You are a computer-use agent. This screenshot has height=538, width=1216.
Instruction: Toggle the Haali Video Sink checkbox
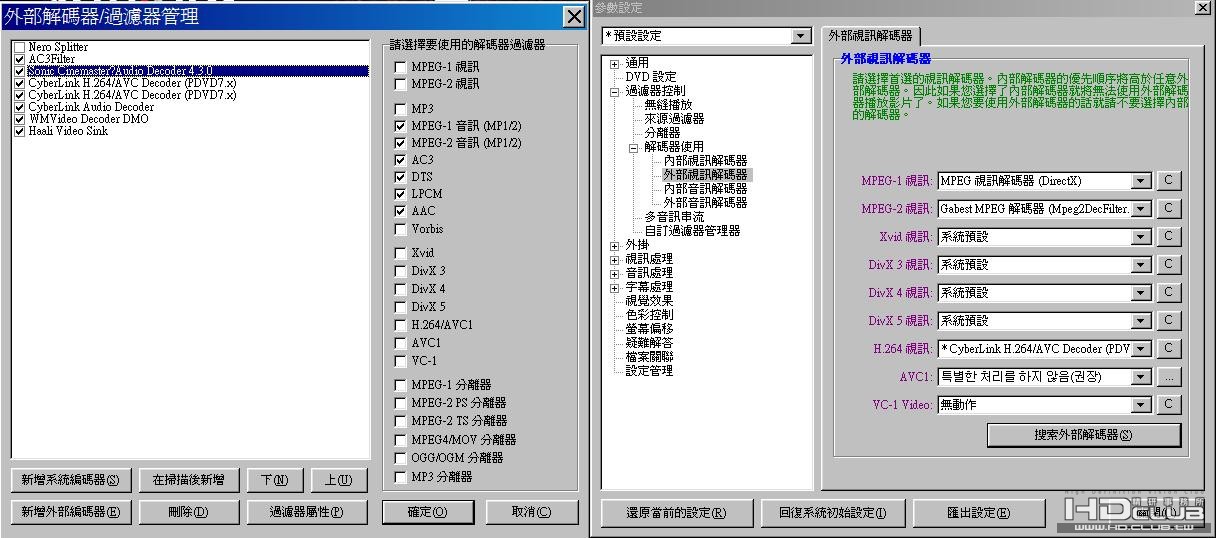pyautogui.click(x=19, y=131)
